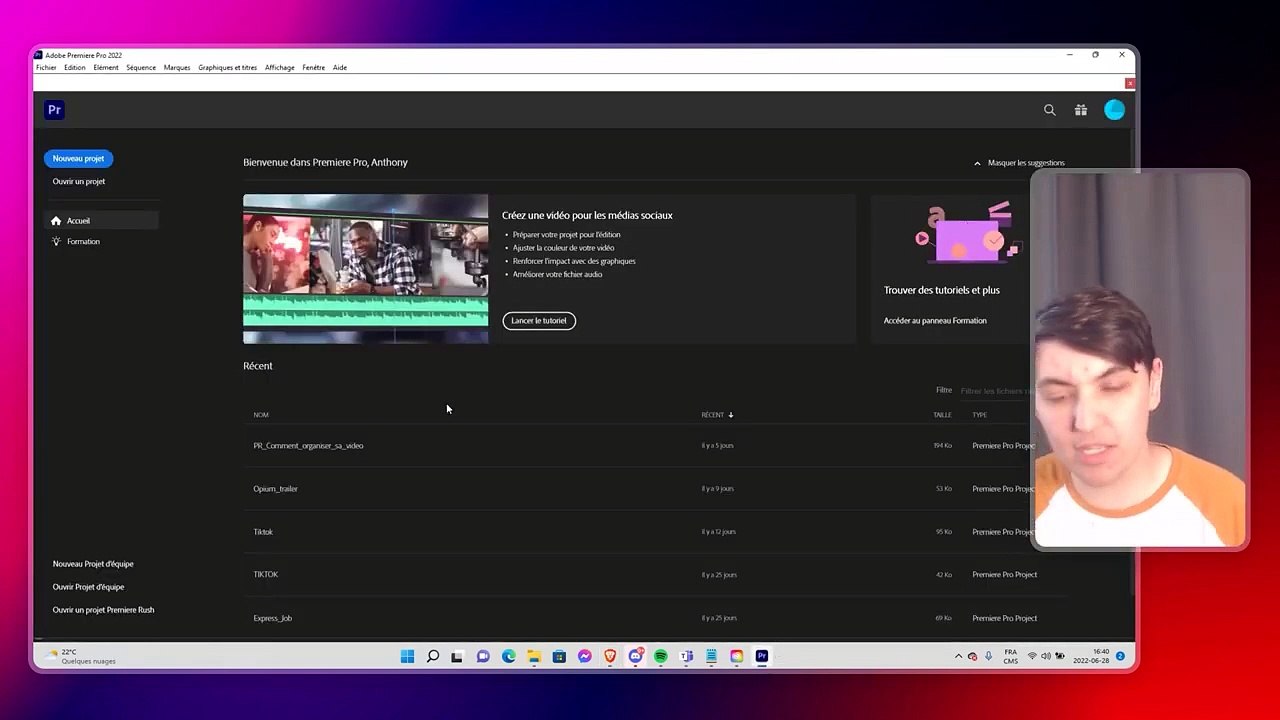Click the microphone tray icon
The height and width of the screenshot is (720, 1280).
[x=988, y=656]
